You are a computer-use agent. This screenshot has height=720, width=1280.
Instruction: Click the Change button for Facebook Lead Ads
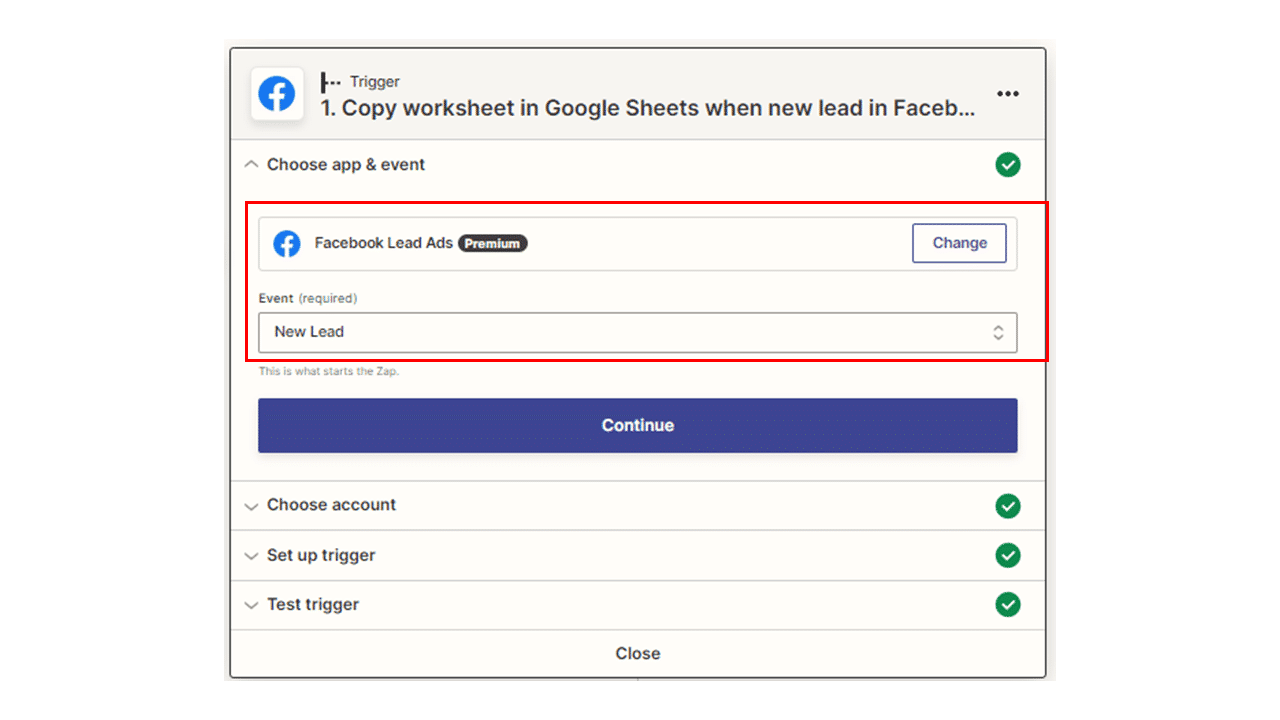point(959,243)
